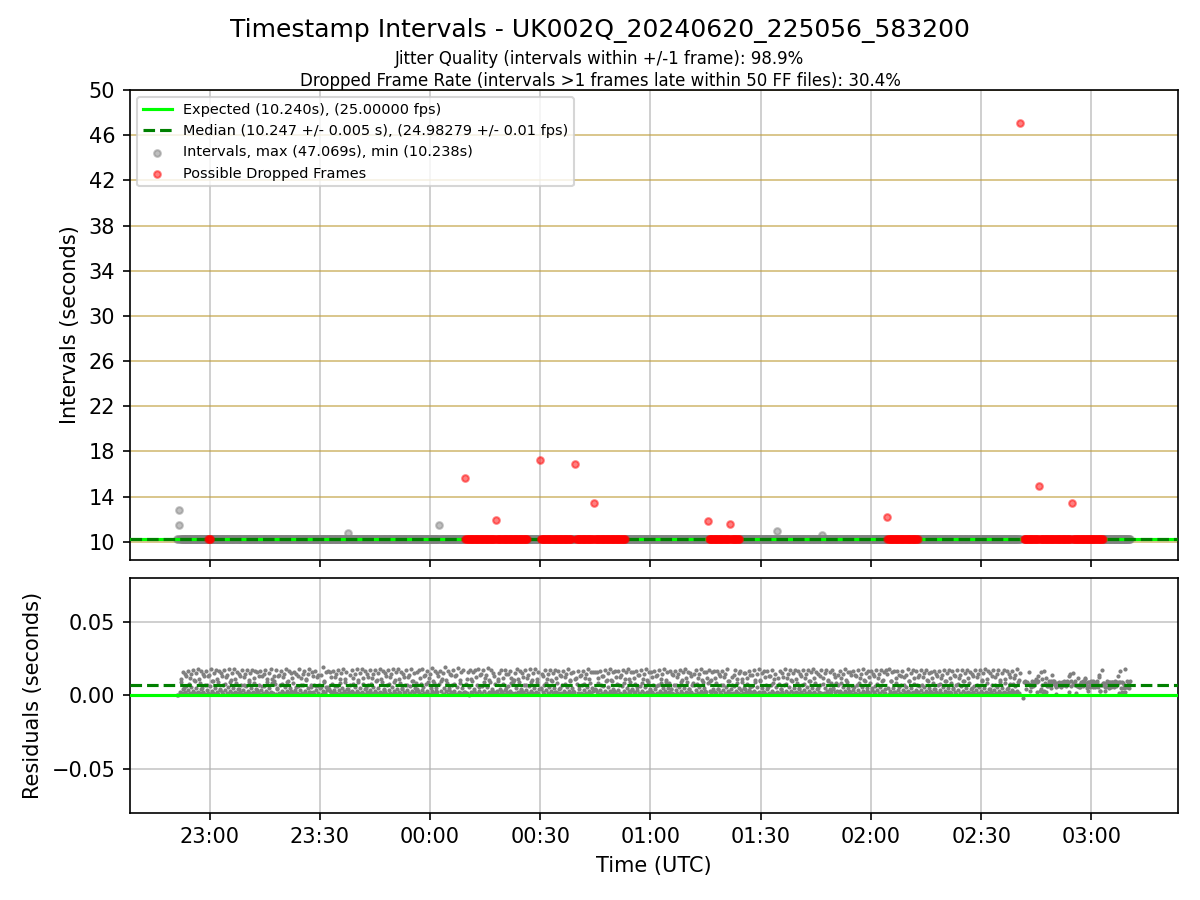Click the 14 y-axis tick label
The height and width of the screenshot is (900, 1200).
pyautogui.click(x=104, y=497)
